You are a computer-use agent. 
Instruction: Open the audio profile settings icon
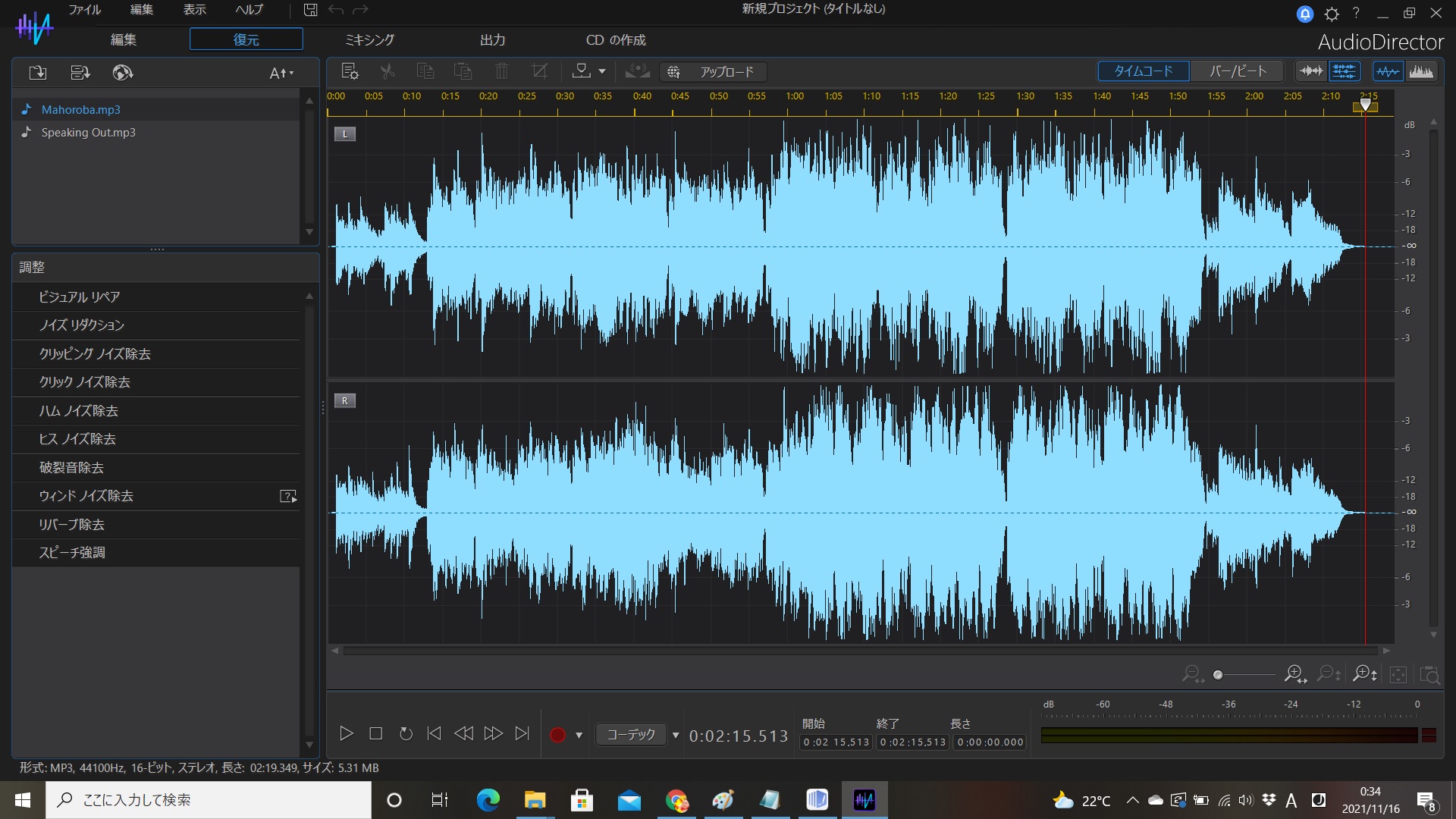pos(350,71)
